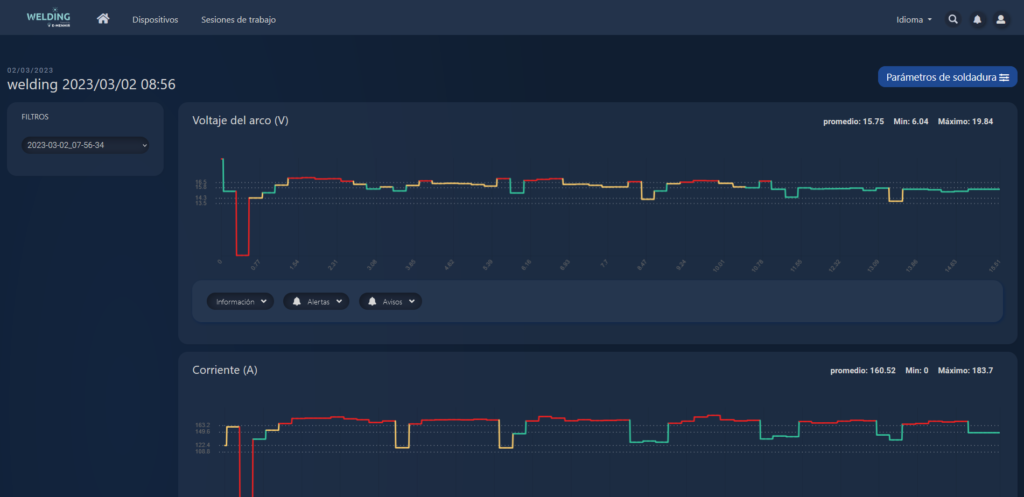Click the bell icon on Avisos button

point(373,301)
